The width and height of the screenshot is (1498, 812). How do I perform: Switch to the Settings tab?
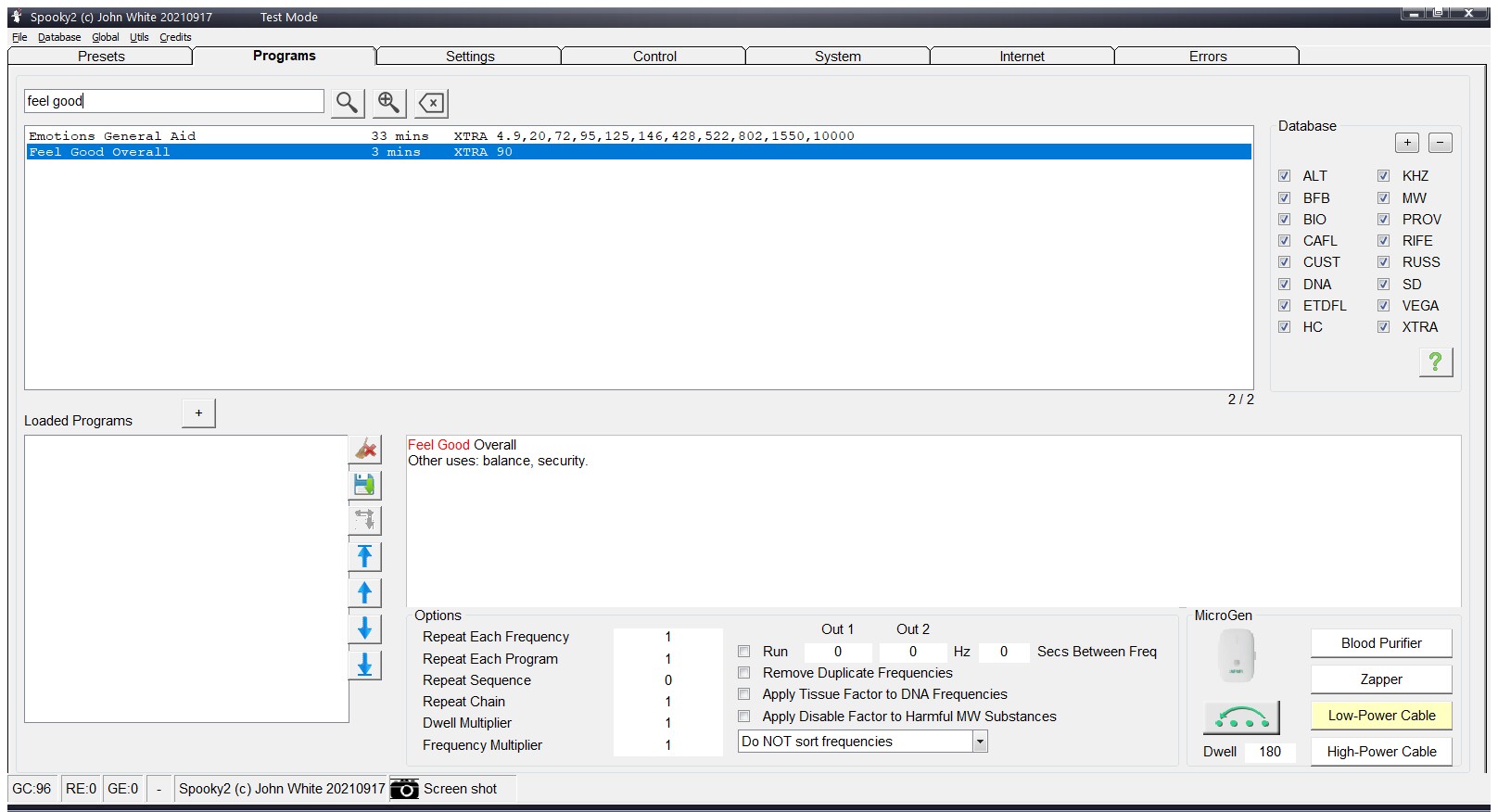click(x=470, y=57)
